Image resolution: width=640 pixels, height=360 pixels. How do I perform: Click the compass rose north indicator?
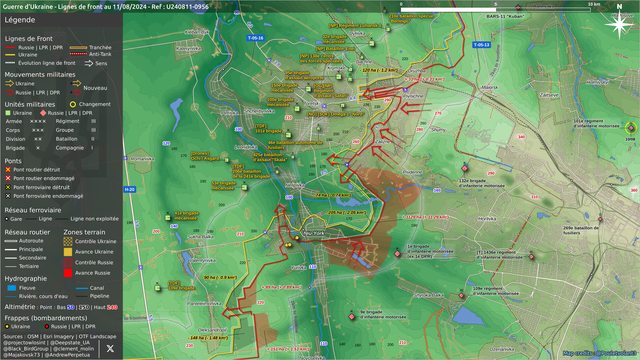pos(619,22)
